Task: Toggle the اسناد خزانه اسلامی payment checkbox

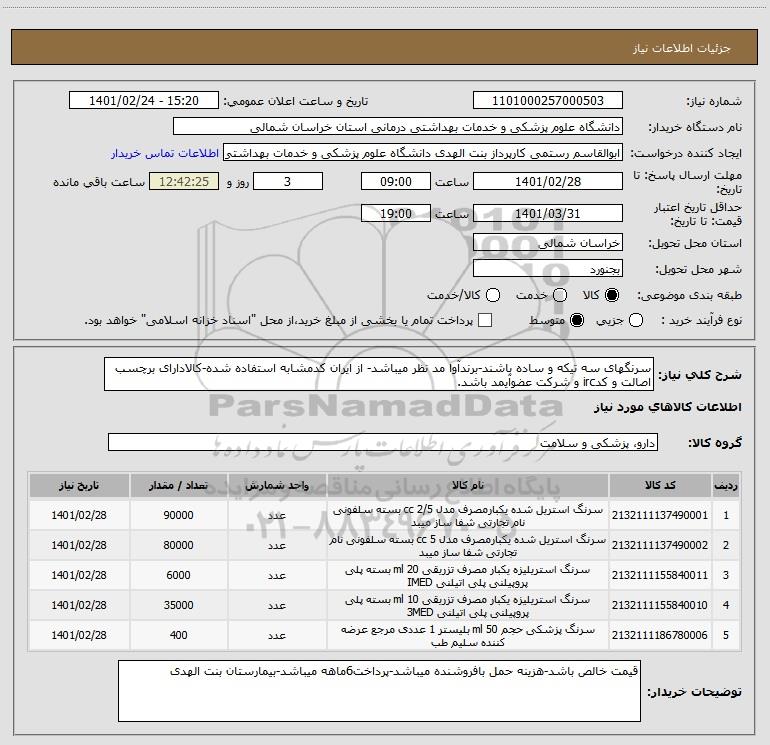Action: coord(485,320)
